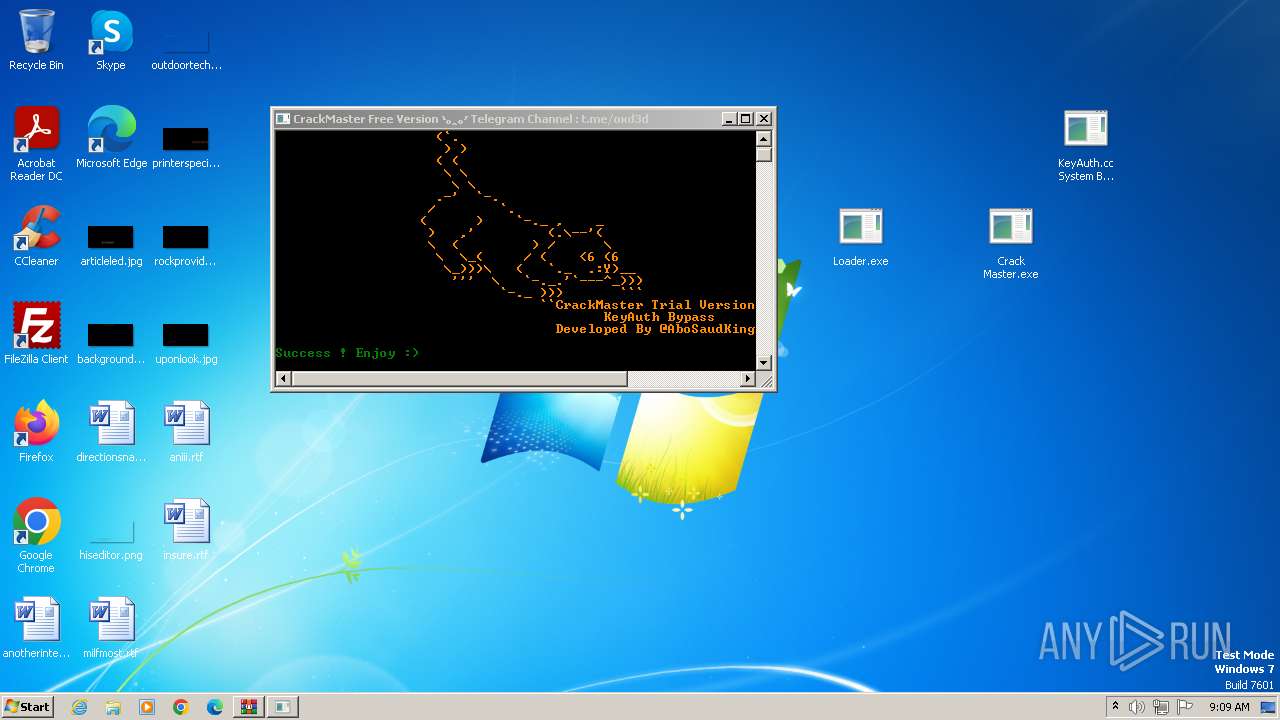Select the printerspeci file icon
Viewport: 1280px width, 720px height.
point(186,145)
